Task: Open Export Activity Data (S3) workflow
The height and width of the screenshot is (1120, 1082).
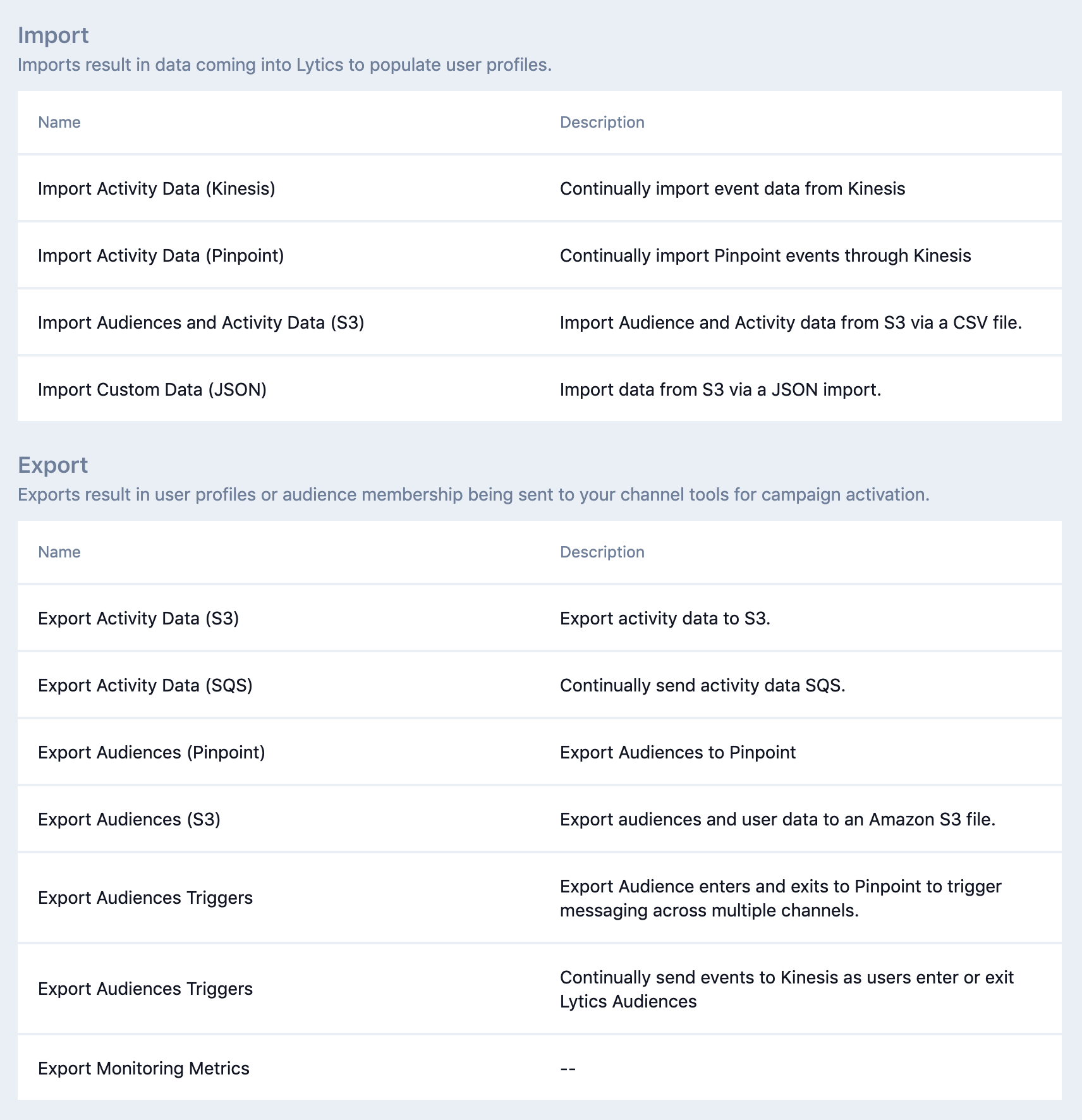Action: (x=138, y=618)
